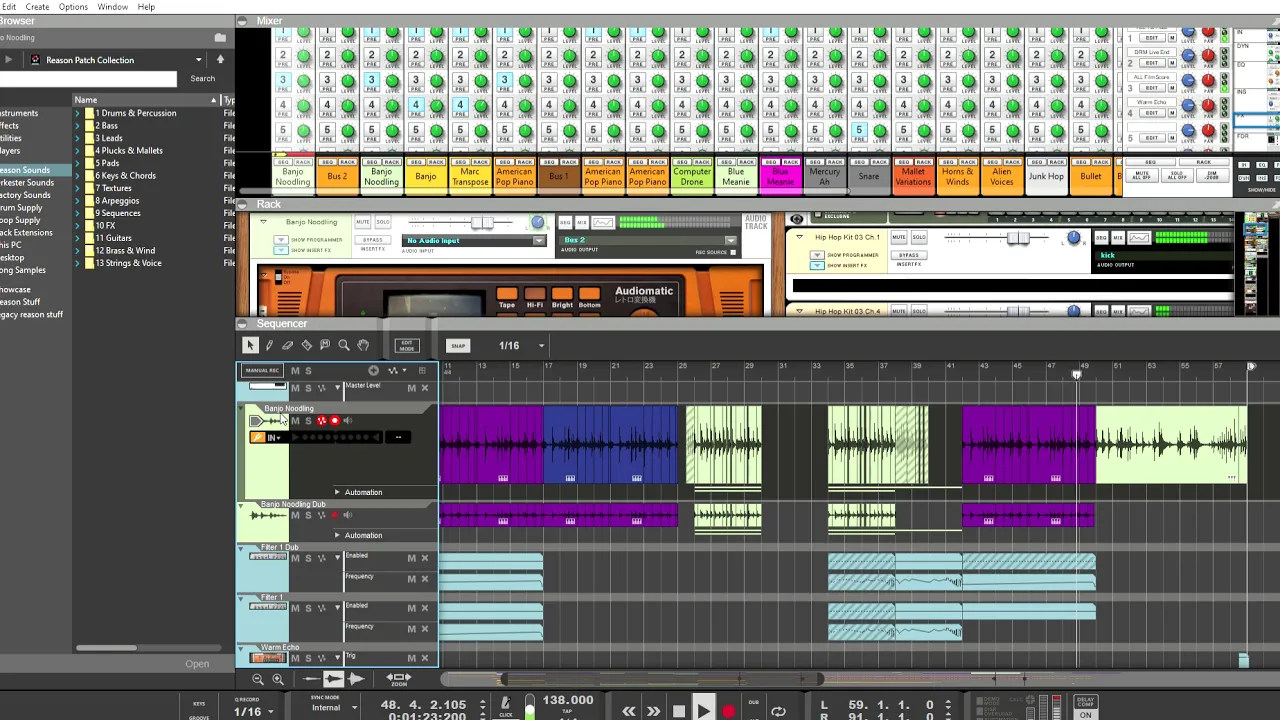1280x720 pixels.
Task: Solo the Banjo Noodling track
Action: [x=308, y=421]
